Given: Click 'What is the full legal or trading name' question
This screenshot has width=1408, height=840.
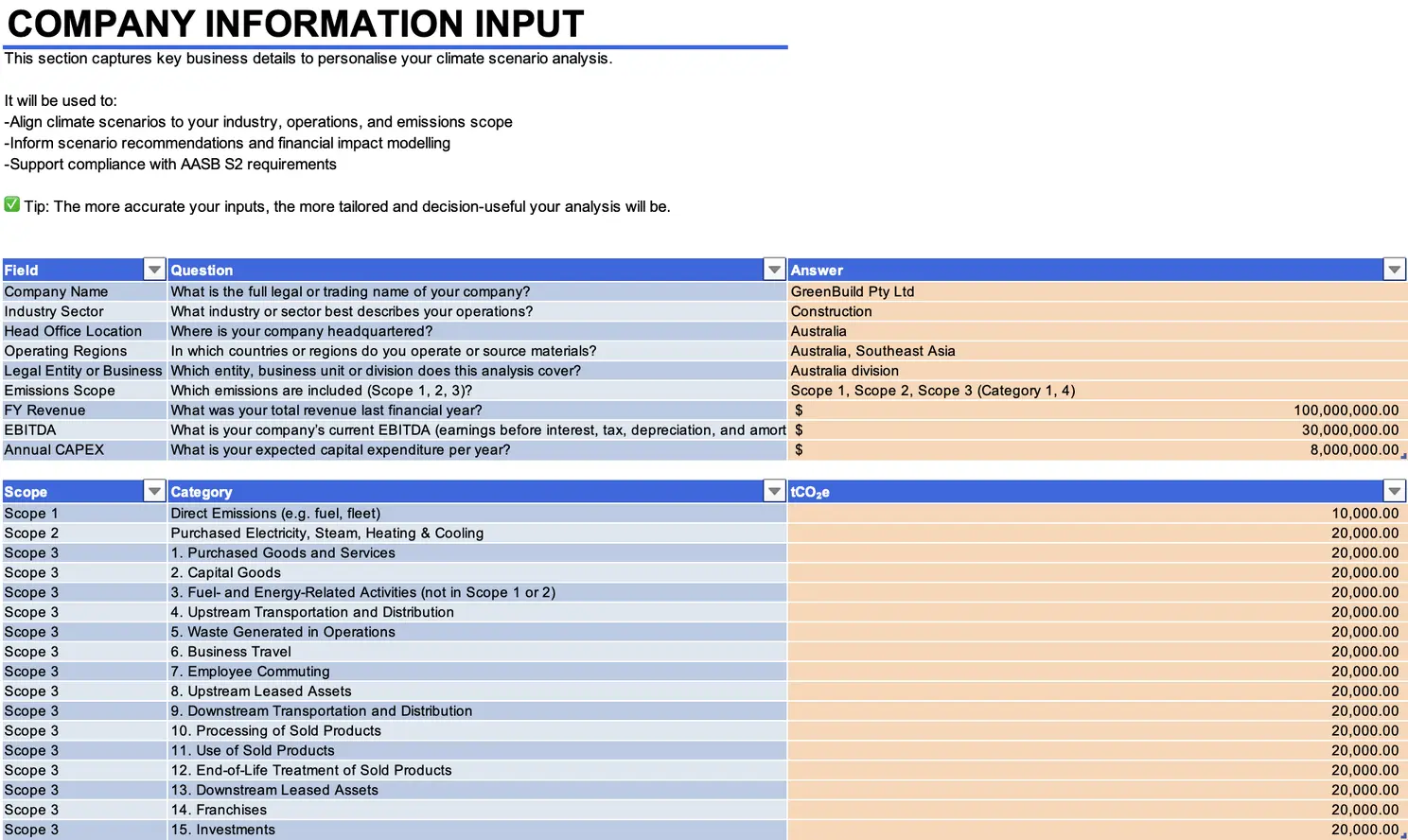Looking at the screenshot, I should pyautogui.click(x=477, y=291).
